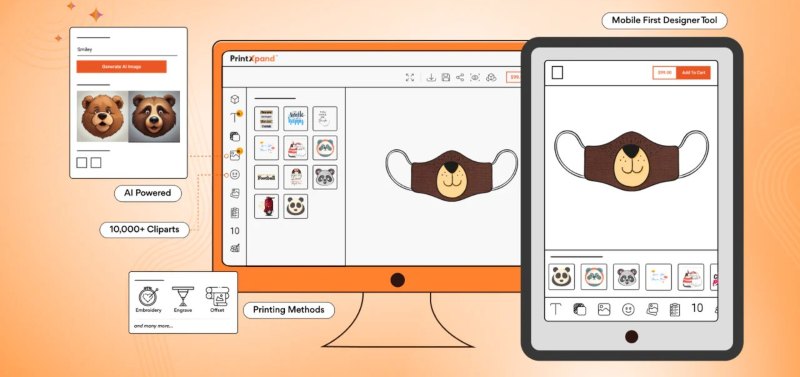Select the grey raccoon clipart in desktop panel

point(325,177)
